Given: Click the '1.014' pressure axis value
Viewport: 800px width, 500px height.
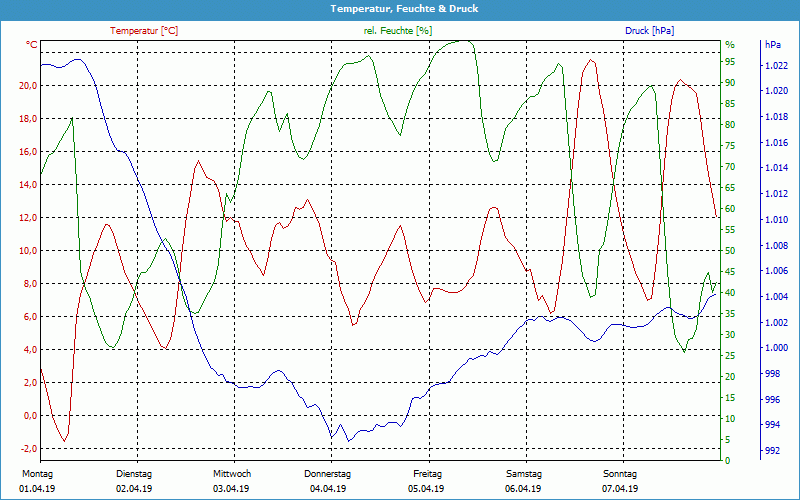Looking at the screenshot, I should [777, 168].
